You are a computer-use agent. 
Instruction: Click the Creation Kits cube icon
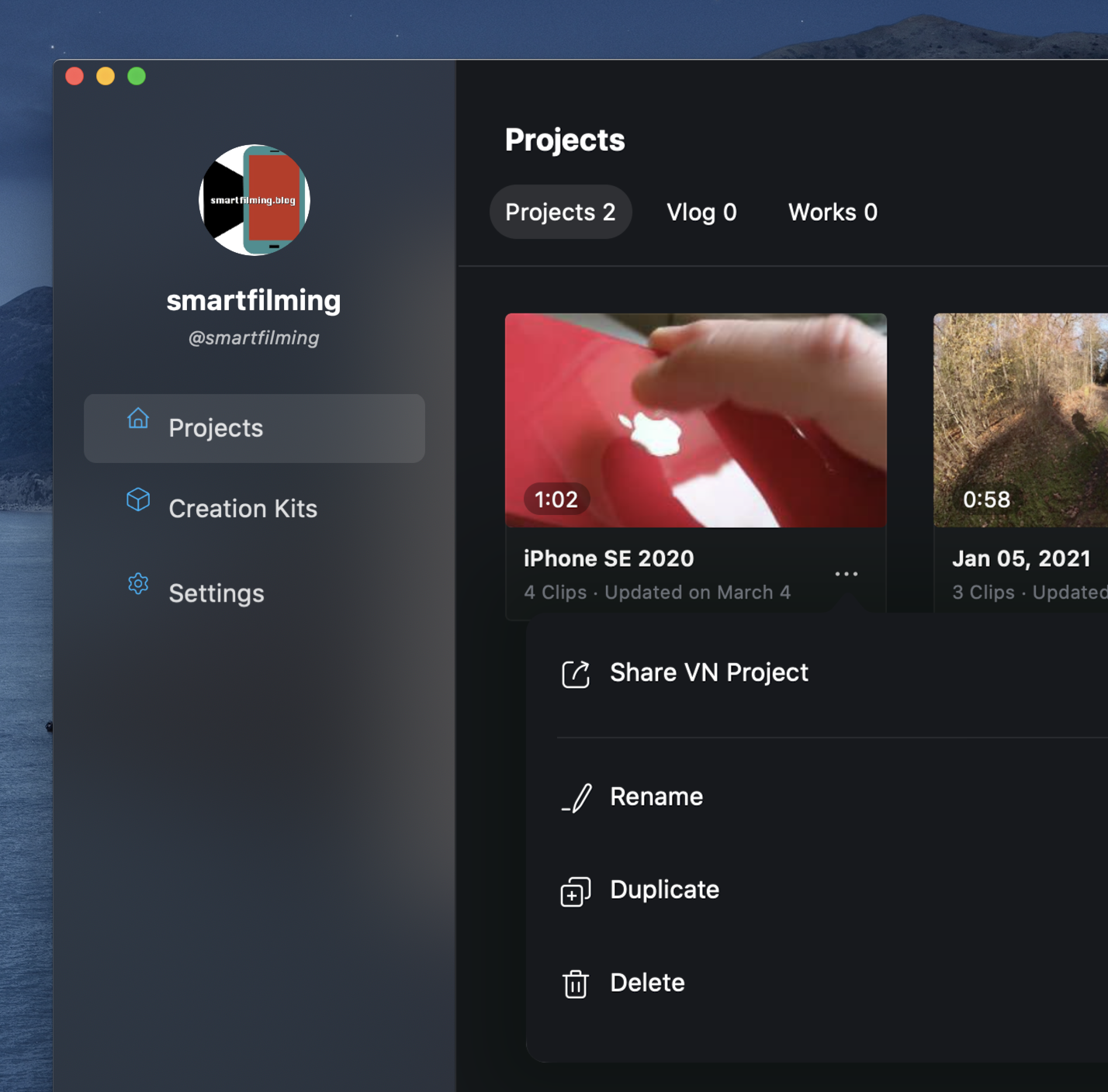click(x=138, y=499)
